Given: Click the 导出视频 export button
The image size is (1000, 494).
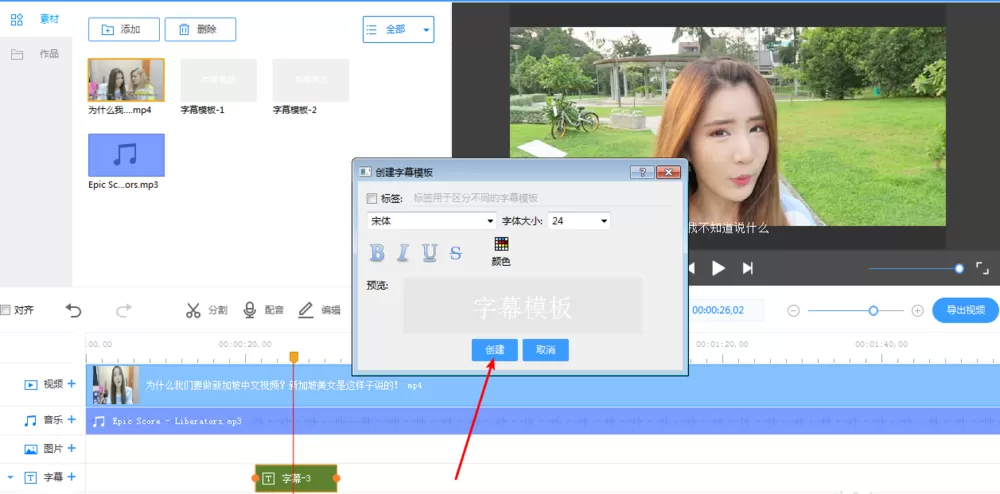Looking at the screenshot, I should pos(966,310).
